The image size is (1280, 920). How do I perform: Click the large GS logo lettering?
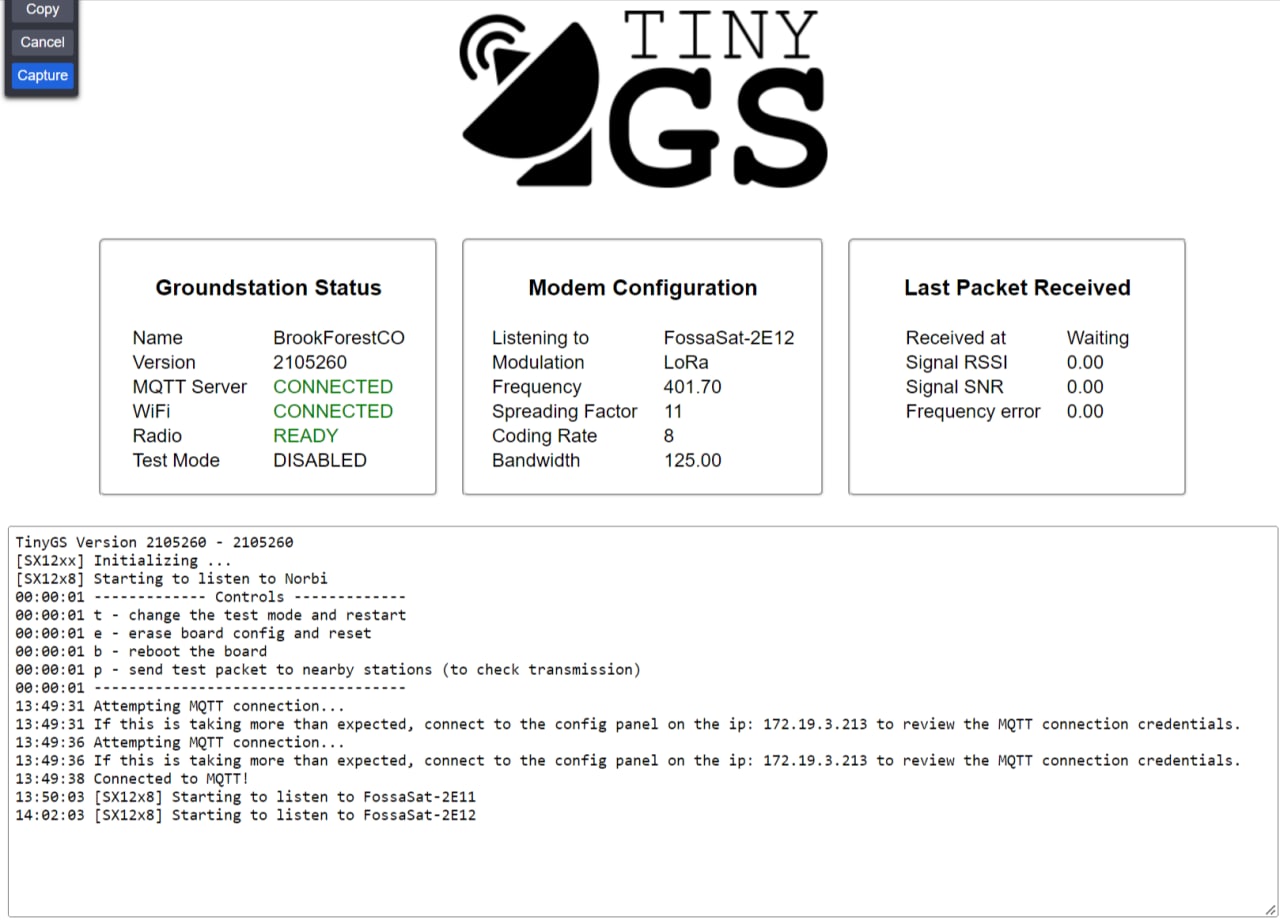718,127
